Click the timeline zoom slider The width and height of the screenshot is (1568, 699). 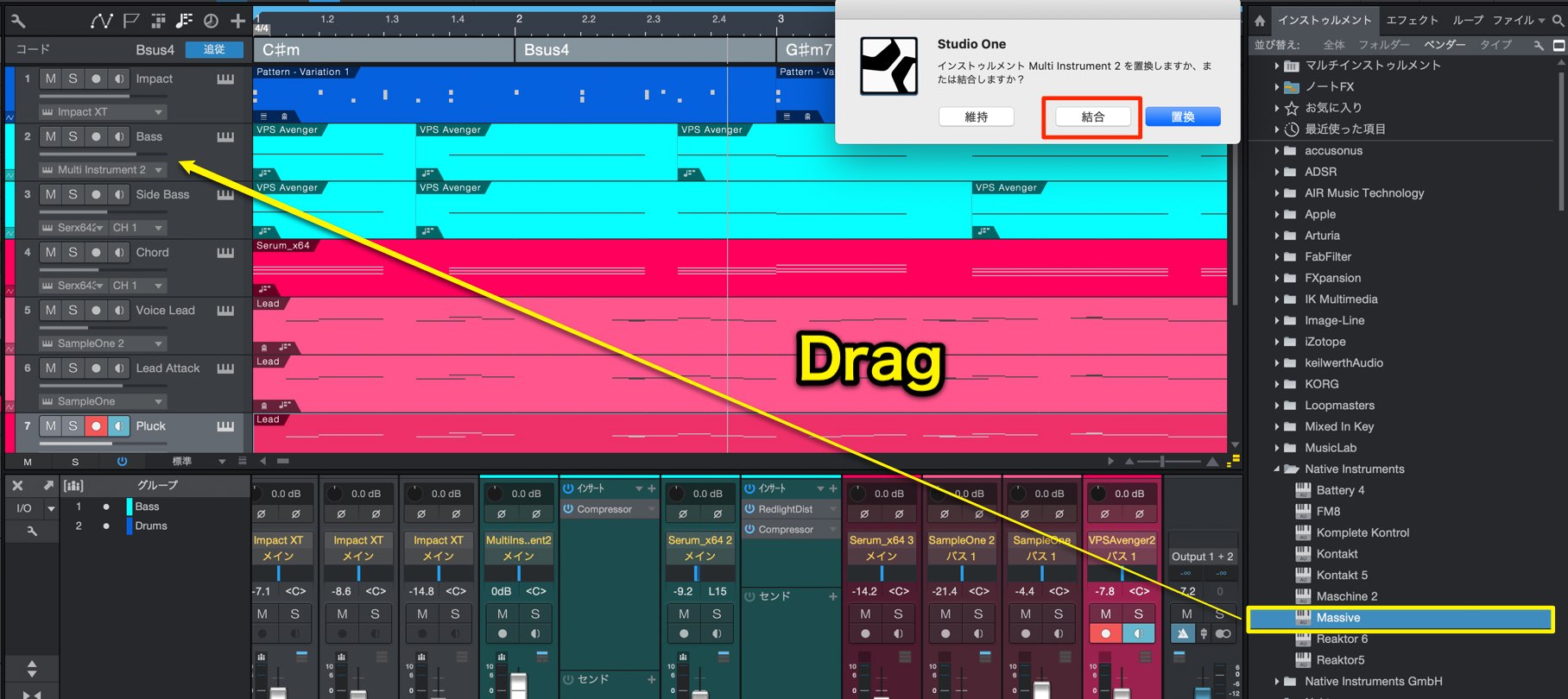[1162, 462]
